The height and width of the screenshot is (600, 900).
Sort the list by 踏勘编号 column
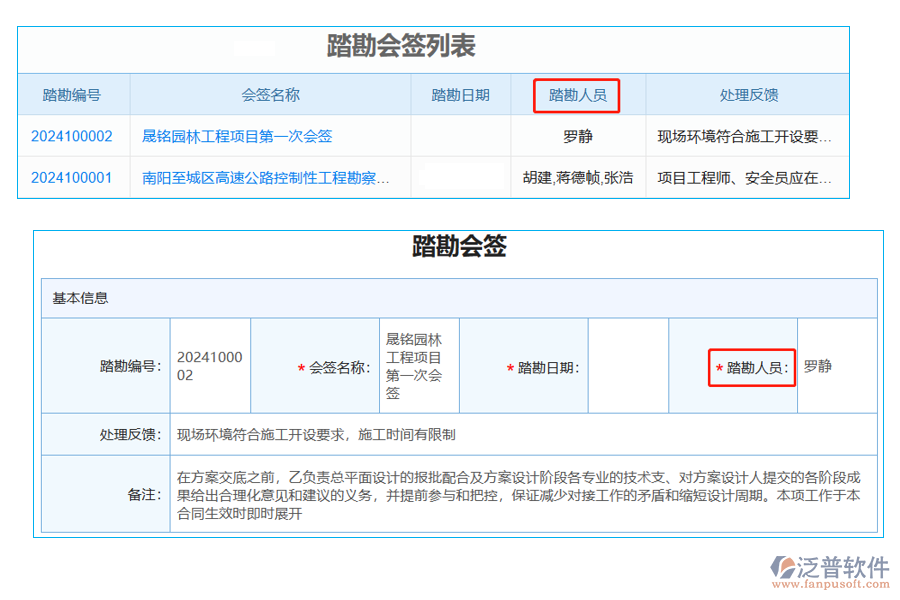[74, 94]
